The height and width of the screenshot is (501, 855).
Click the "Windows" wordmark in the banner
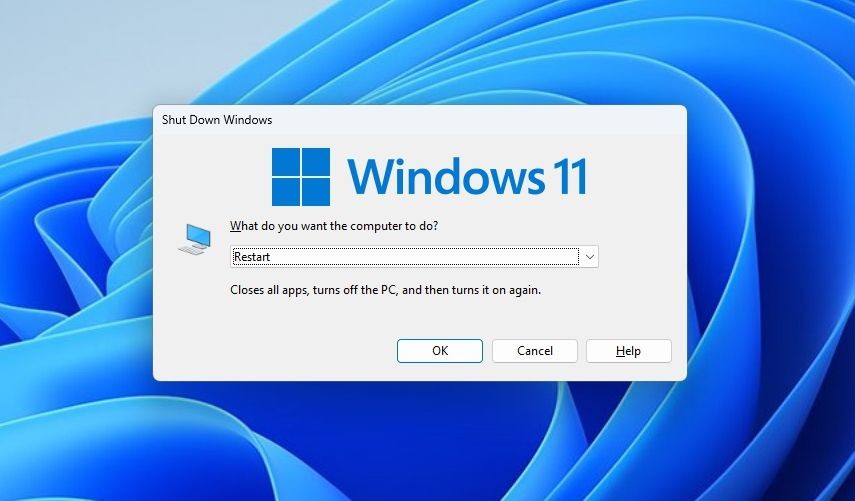(445, 176)
